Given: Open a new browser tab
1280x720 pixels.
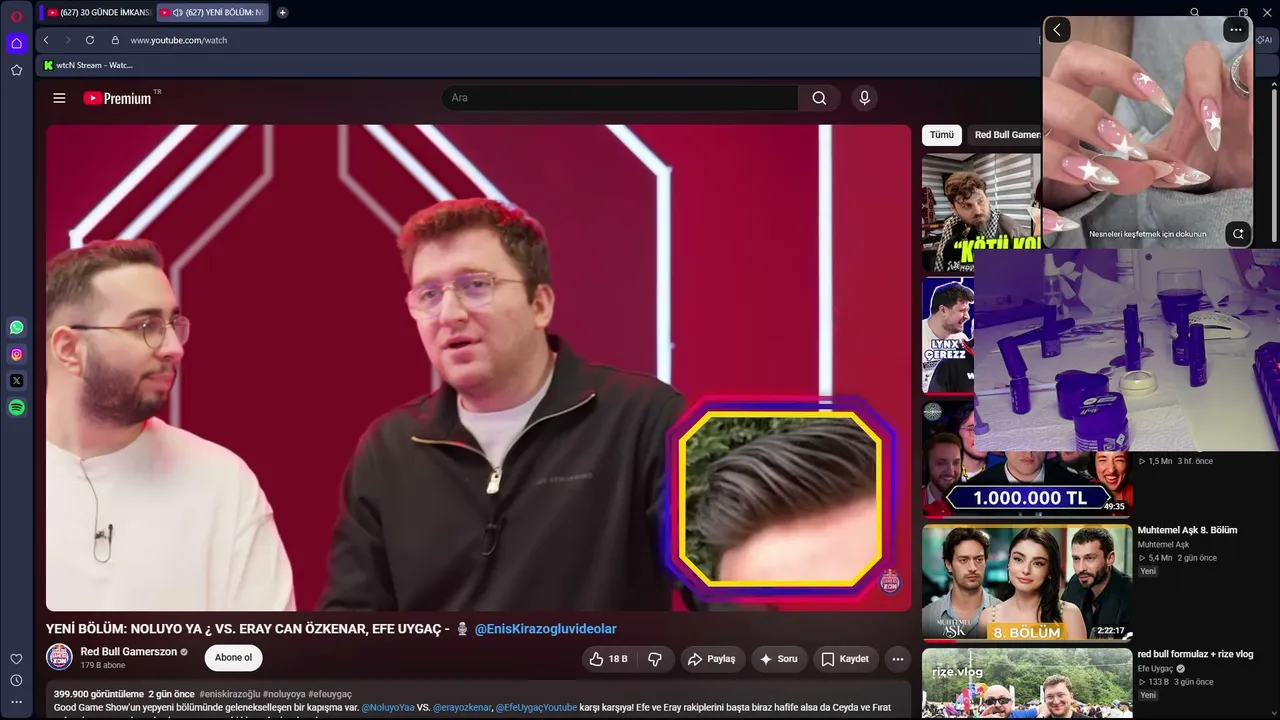Looking at the screenshot, I should click(283, 13).
